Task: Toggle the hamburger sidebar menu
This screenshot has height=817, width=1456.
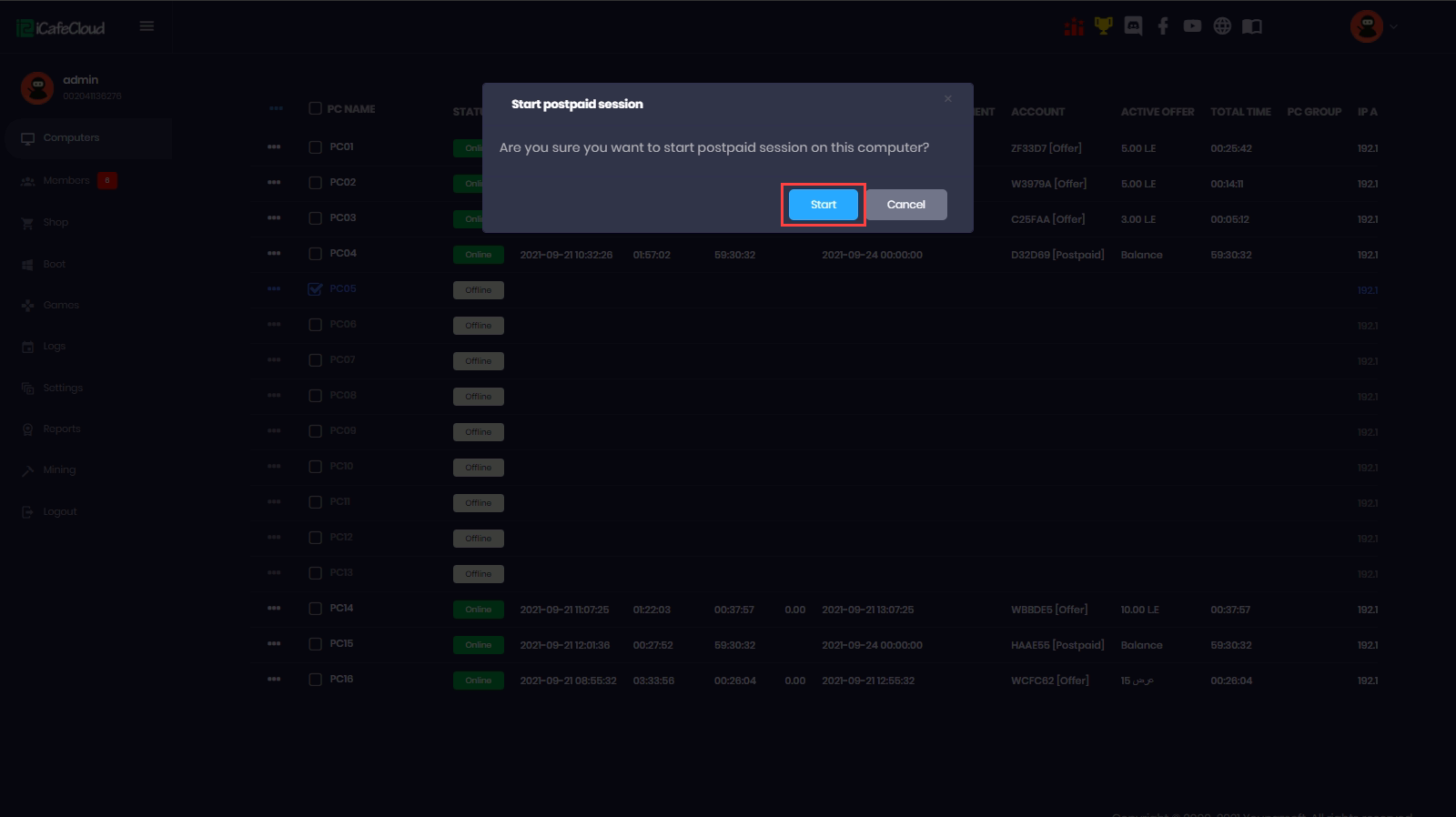Action: point(147,26)
